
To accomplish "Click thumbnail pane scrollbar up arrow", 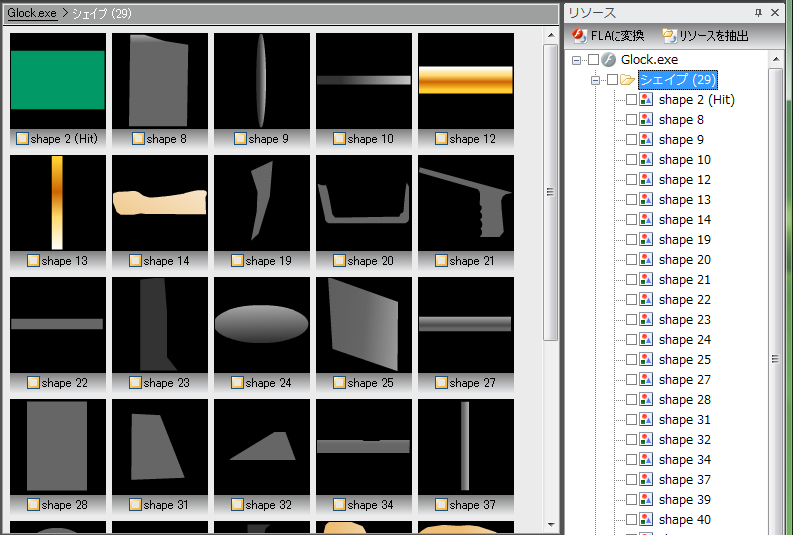I will (x=551, y=35).
